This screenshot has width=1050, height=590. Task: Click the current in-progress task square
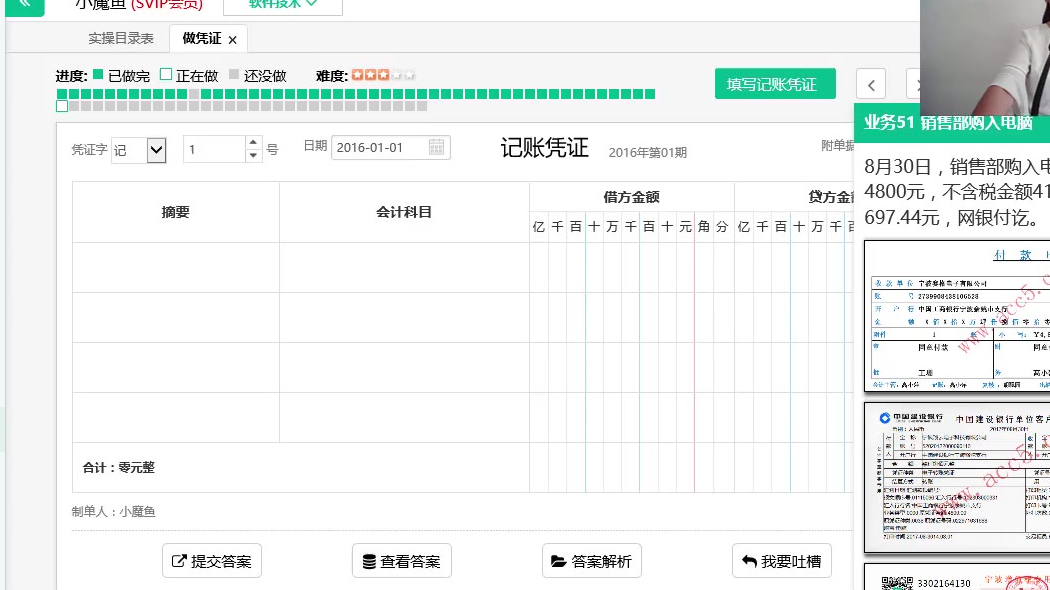point(62,106)
